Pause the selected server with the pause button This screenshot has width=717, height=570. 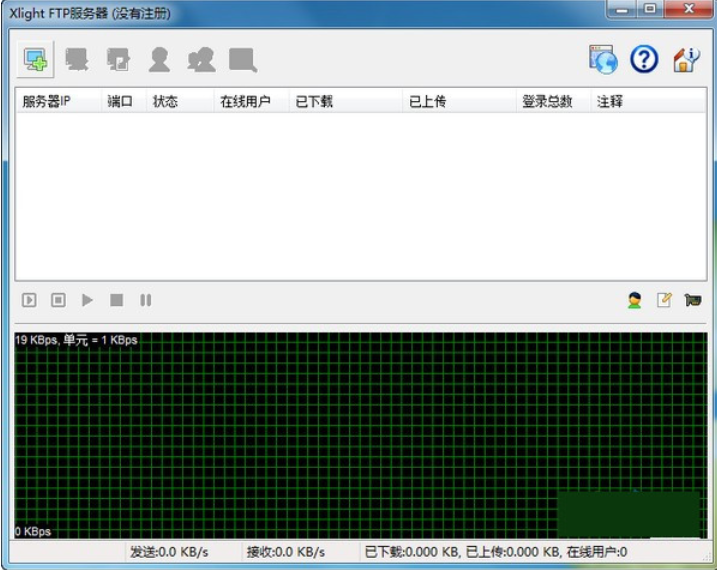[x=145, y=300]
